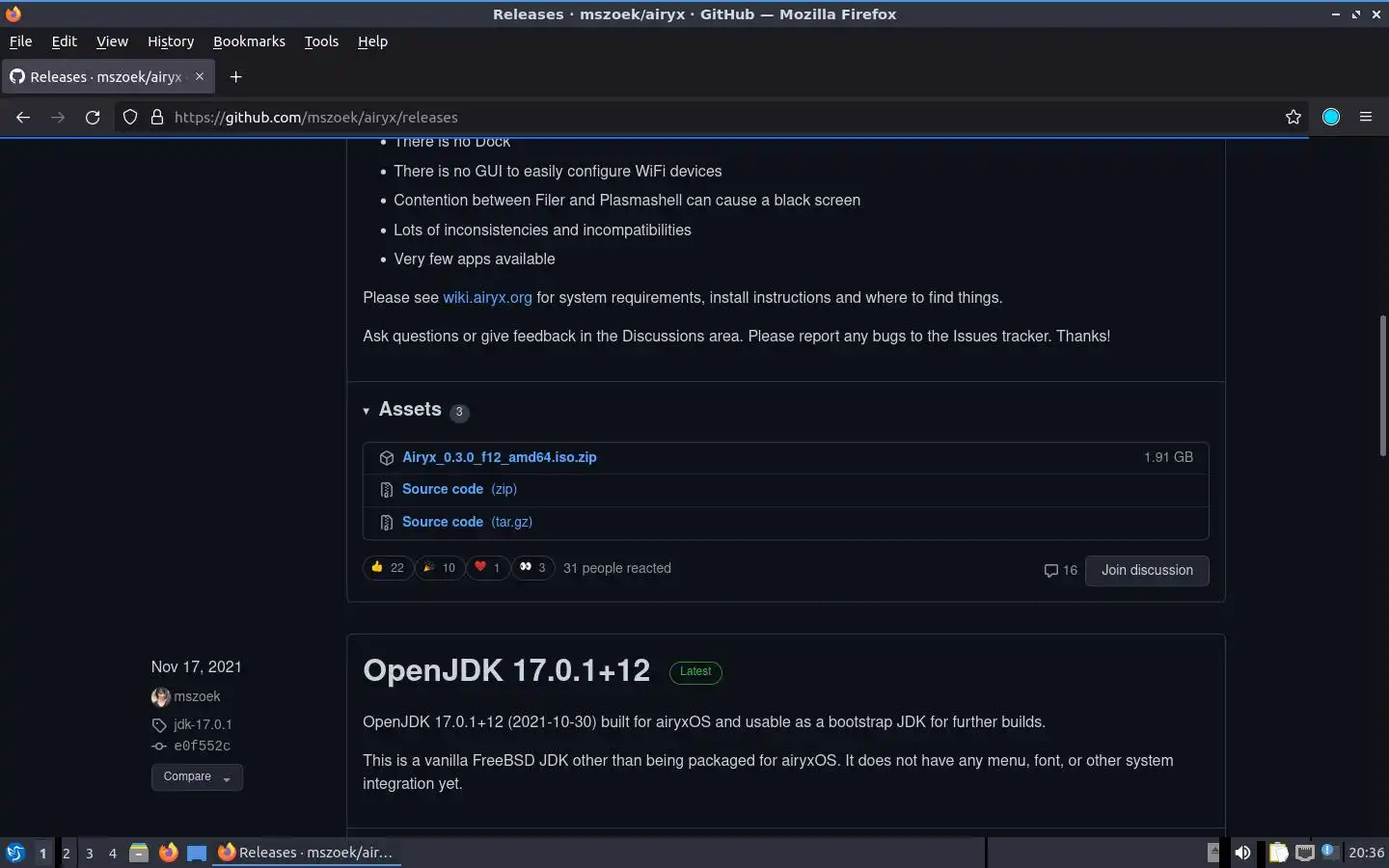This screenshot has width=1389, height=868.
Task: Click the 'Nov 17, 2021' release date
Action: point(197,666)
